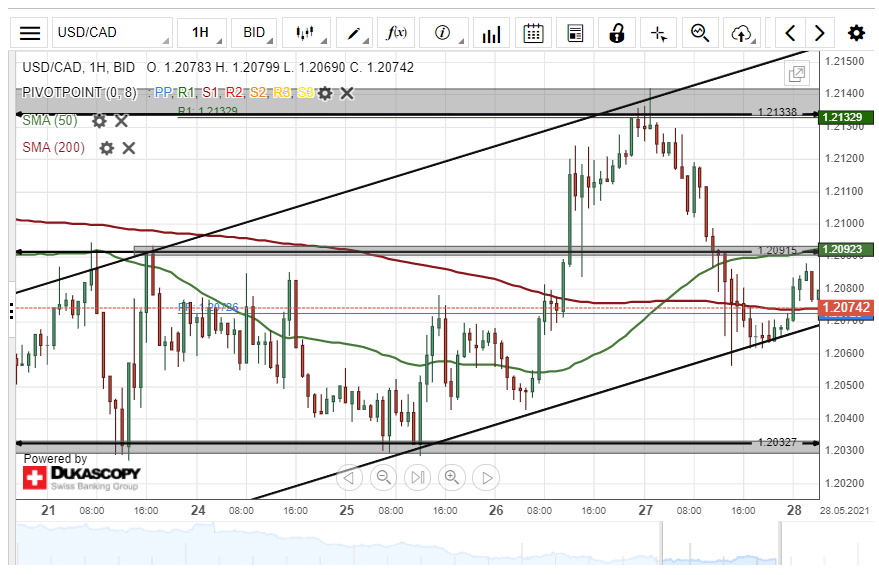Open PIVOTPOINT indicator settings gear
The width and height of the screenshot is (879, 575).
(325, 93)
